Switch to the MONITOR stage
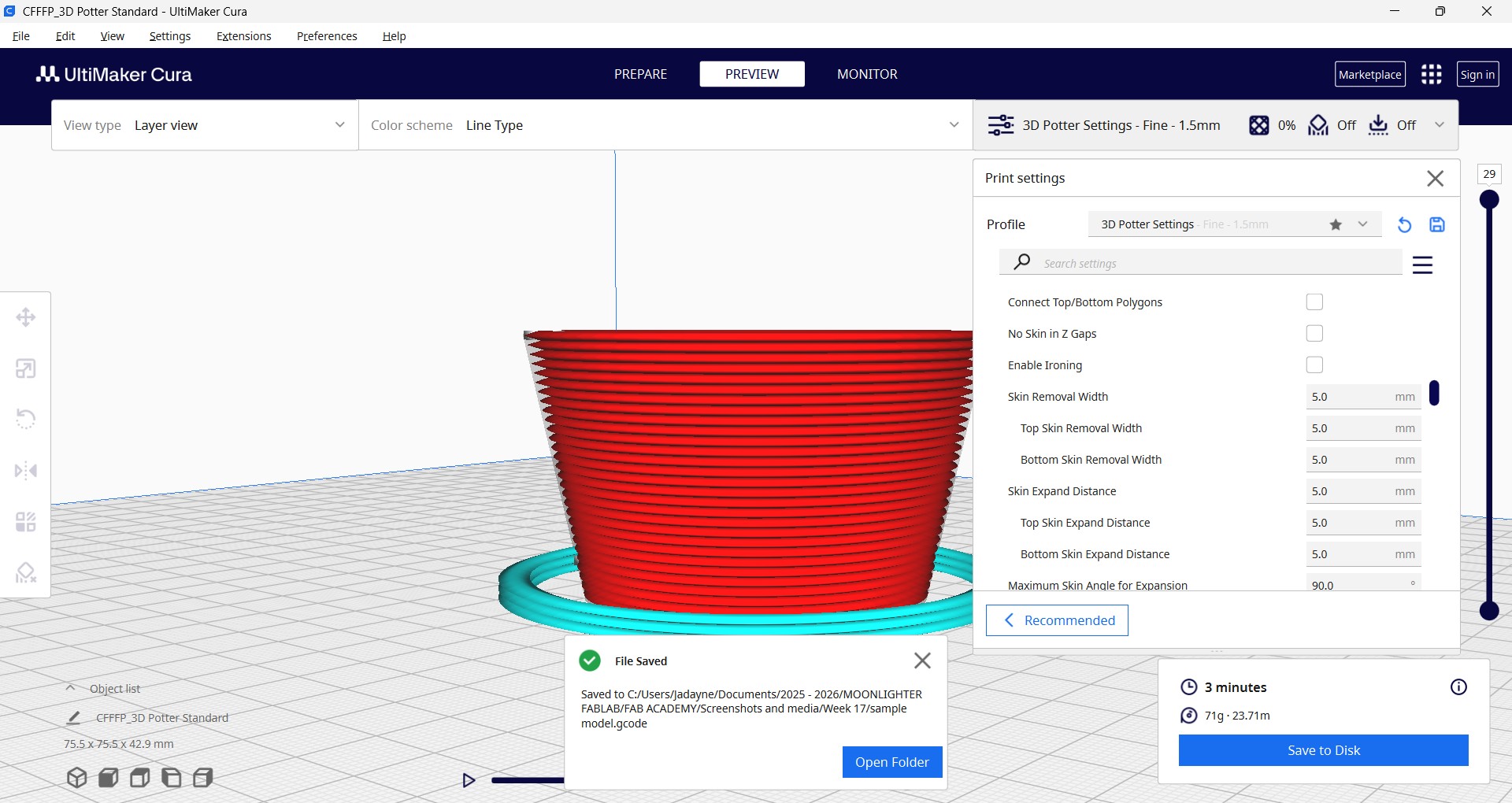 pyautogui.click(x=867, y=74)
